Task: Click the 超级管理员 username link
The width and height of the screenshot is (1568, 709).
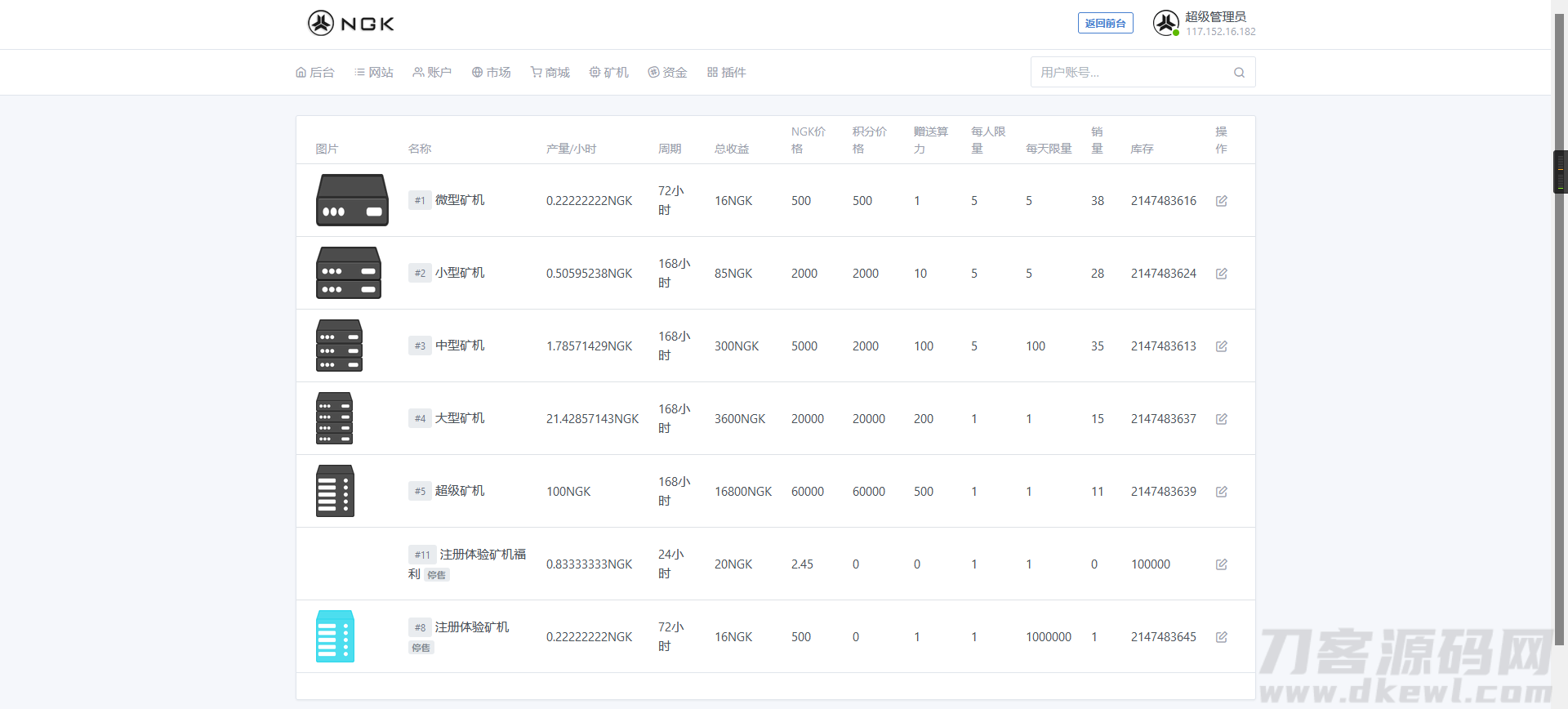Action: (1215, 16)
